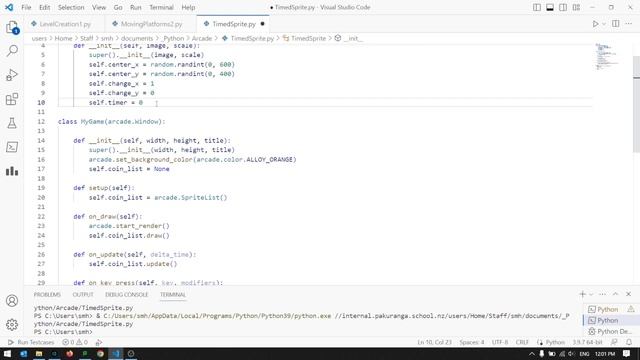Click unsaved dot on TimedSprite.py tab

pos(262,24)
